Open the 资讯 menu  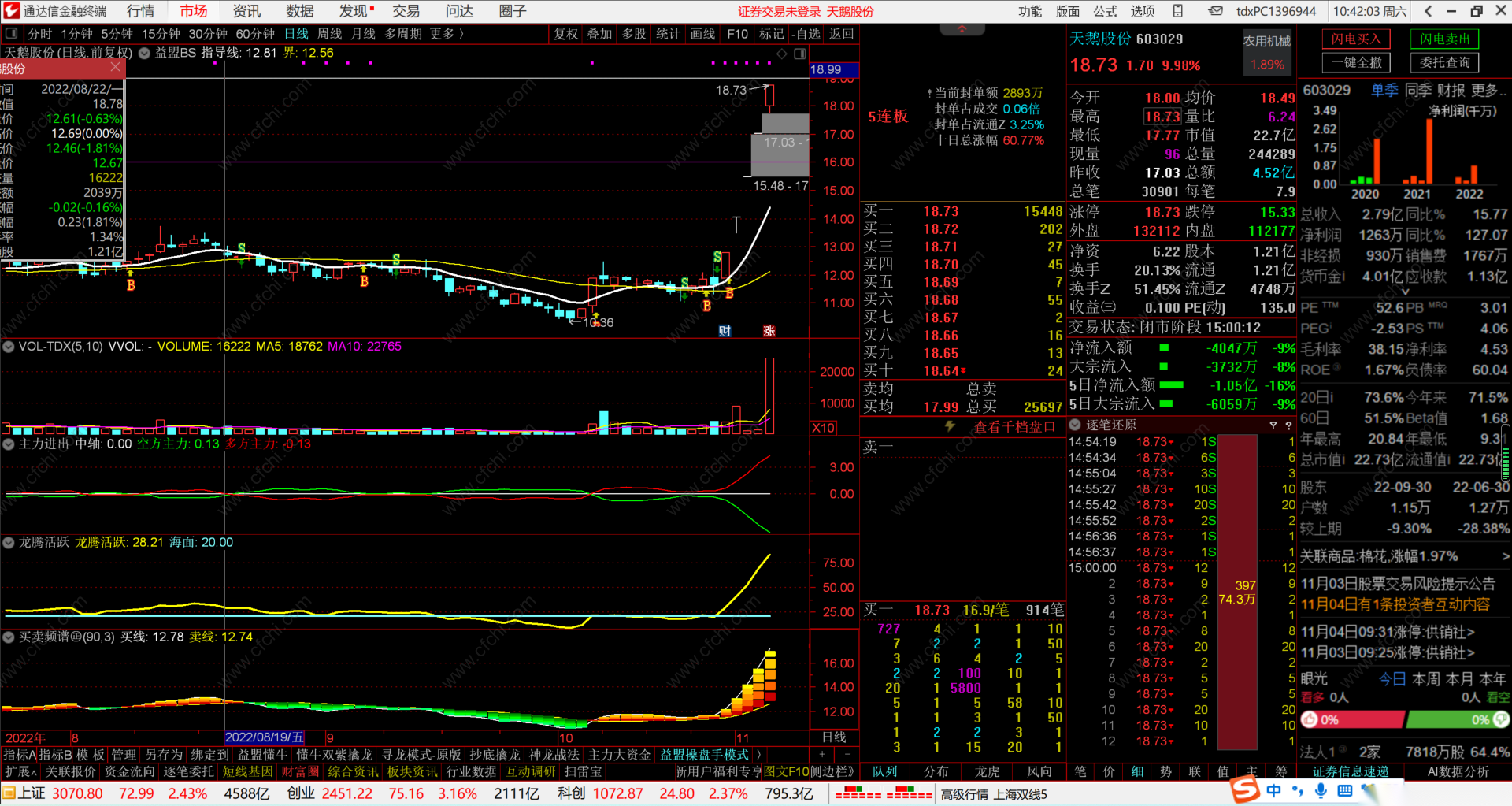click(246, 11)
